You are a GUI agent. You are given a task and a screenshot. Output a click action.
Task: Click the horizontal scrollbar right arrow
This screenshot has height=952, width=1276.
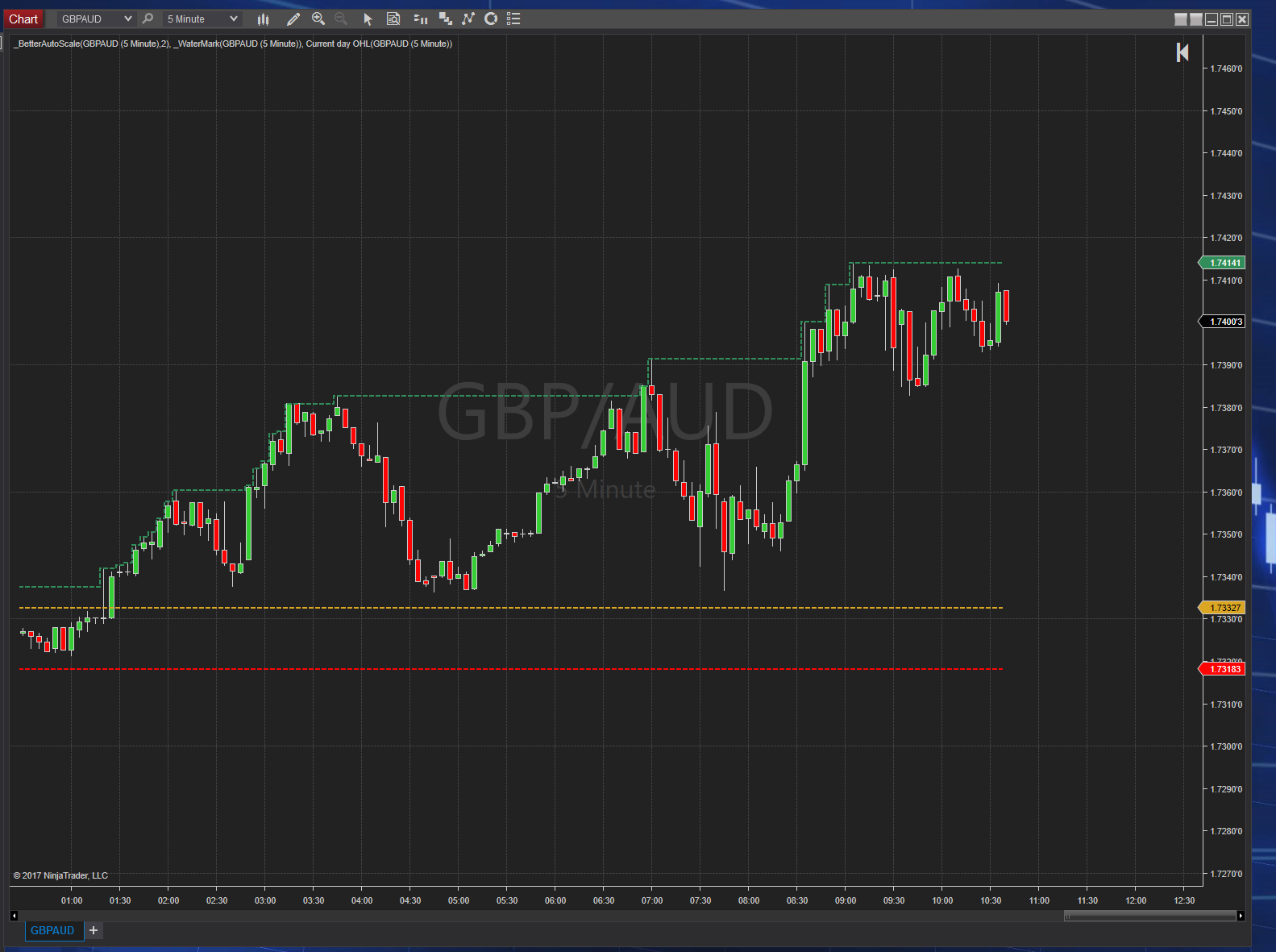(x=1241, y=916)
